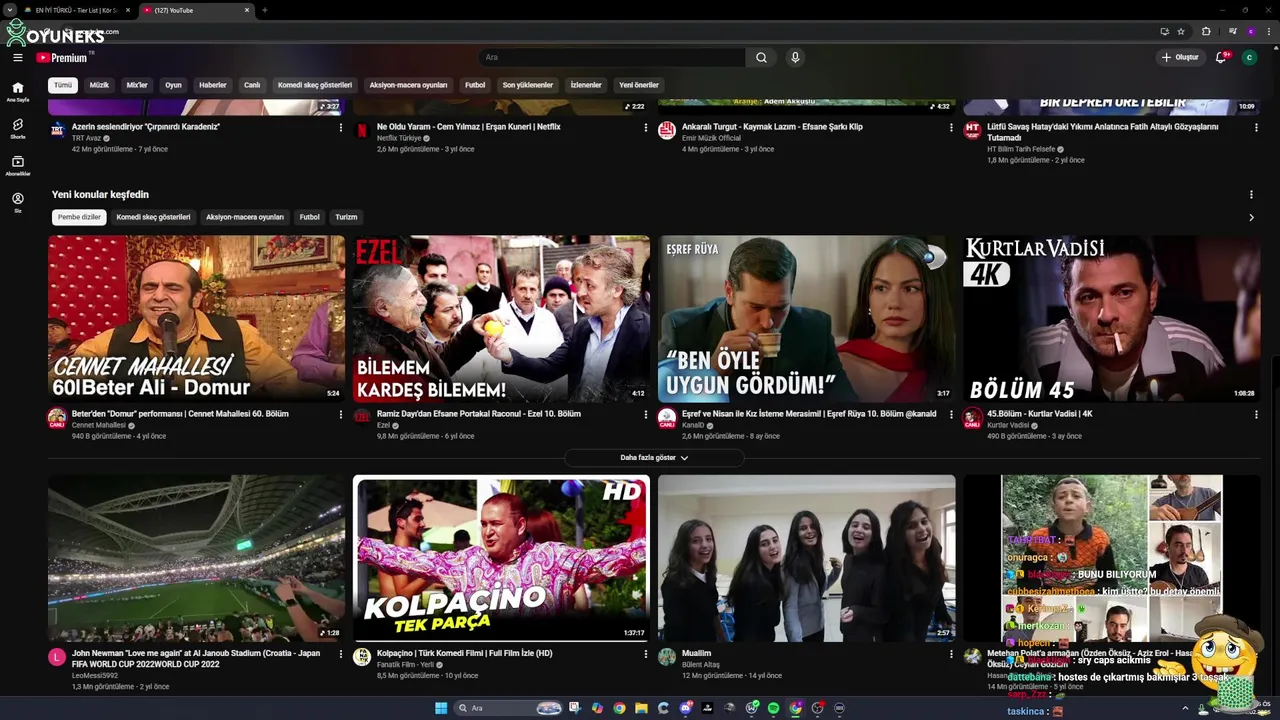This screenshot has height=720, width=1280.
Task: Click the Windows Start button
Action: click(x=441, y=708)
